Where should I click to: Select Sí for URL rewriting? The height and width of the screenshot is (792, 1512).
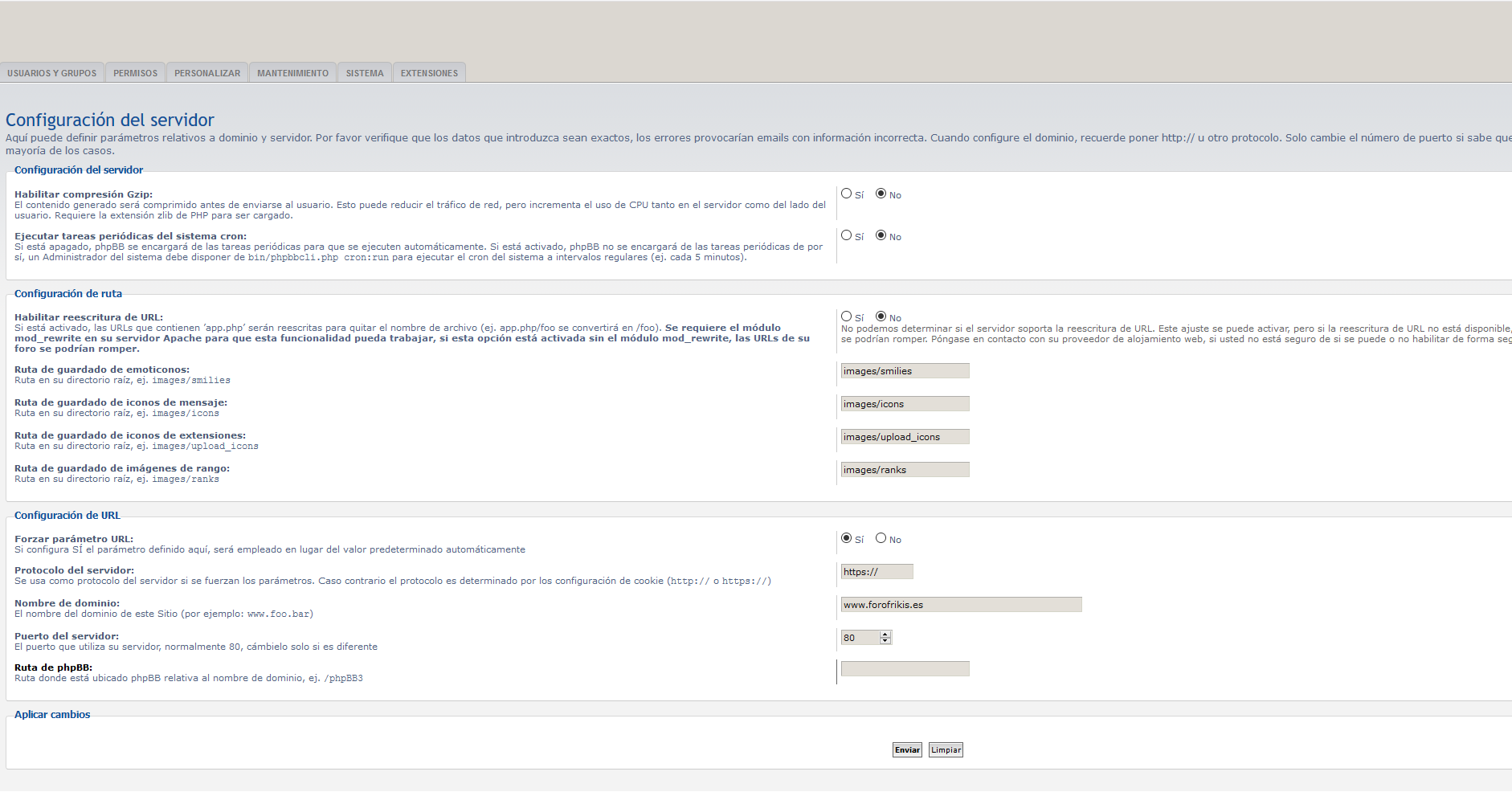point(846,316)
